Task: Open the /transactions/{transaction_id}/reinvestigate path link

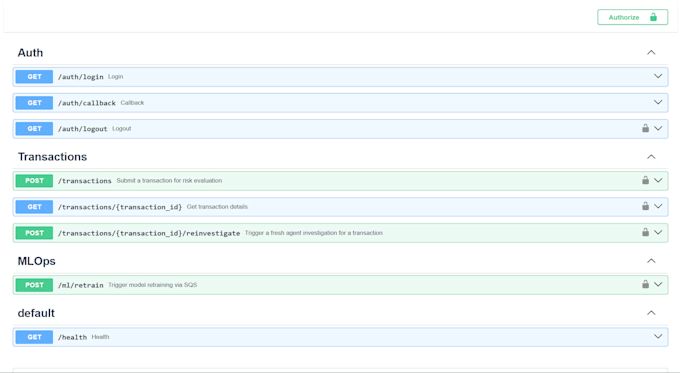Action: point(149,233)
